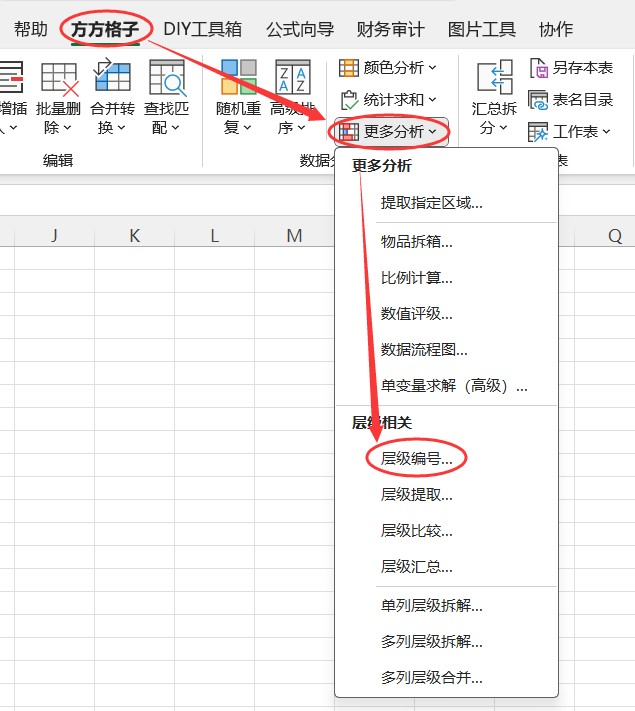The width and height of the screenshot is (635, 711).
Task: Expand the 颜色分析 dropdown
Action: click(388, 68)
